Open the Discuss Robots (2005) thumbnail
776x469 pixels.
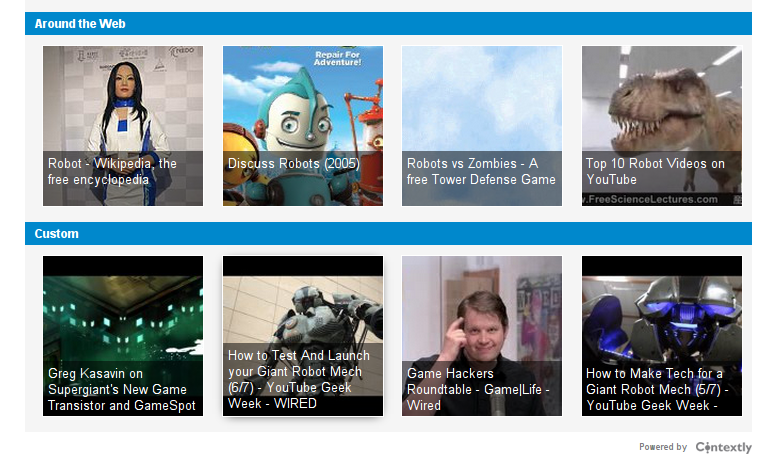(x=303, y=126)
